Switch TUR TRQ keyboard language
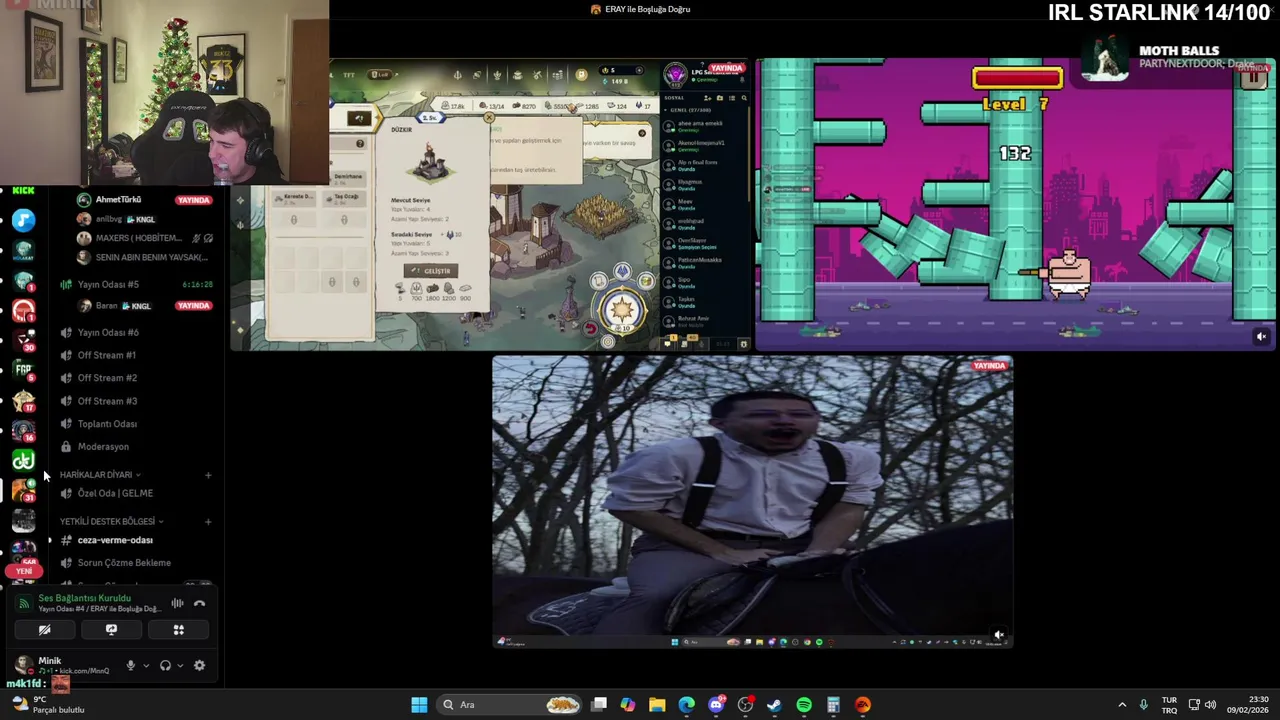1280x720 pixels. coord(1169,705)
